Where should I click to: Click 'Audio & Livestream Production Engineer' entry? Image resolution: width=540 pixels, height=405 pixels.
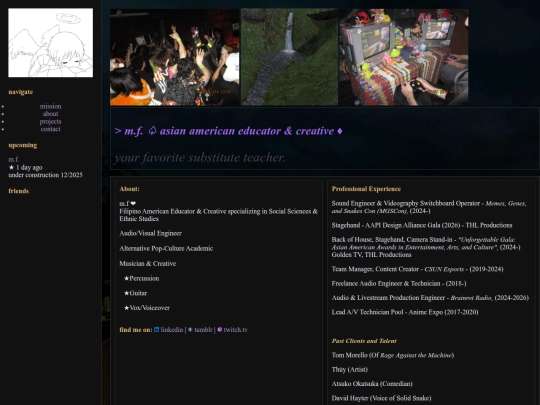[x=430, y=298]
